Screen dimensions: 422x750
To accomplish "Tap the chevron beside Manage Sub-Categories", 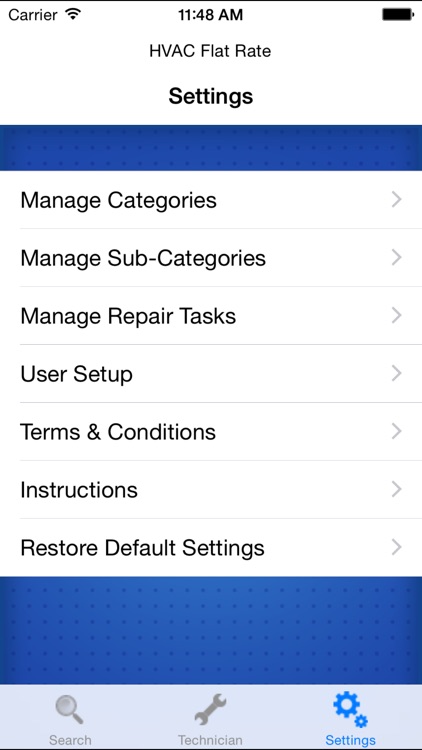I will [396, 257].
